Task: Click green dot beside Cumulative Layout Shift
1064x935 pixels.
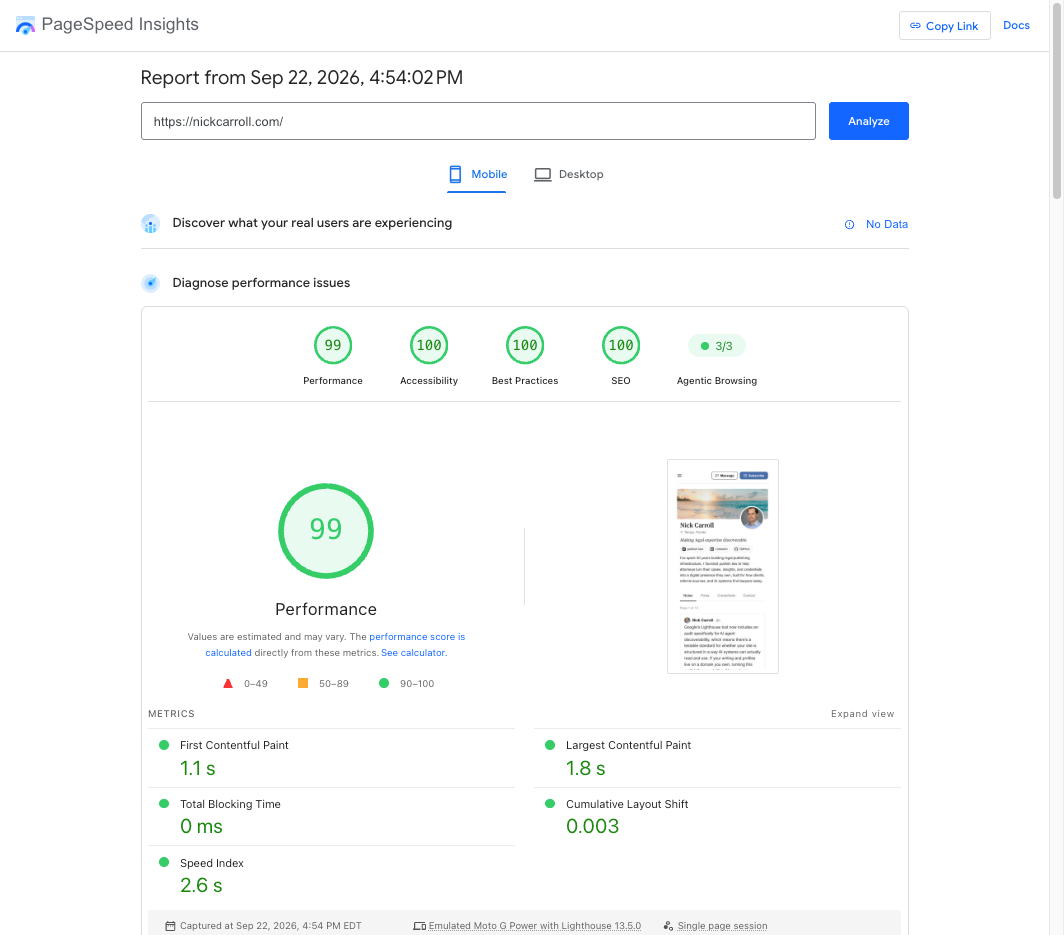Action: (x=550, y=803)
